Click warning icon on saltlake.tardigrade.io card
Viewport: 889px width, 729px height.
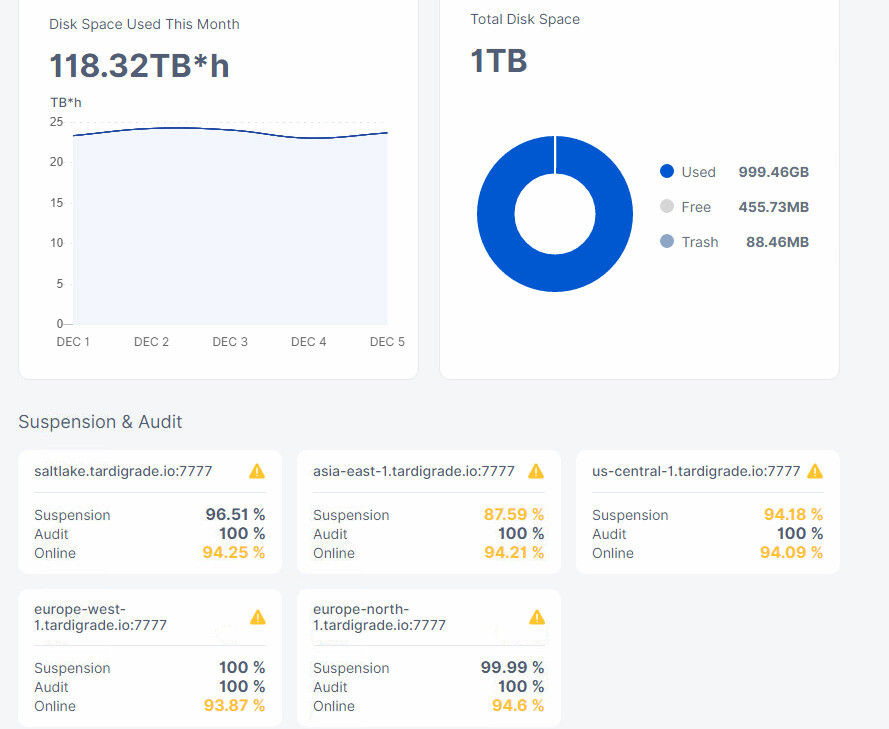257,471
